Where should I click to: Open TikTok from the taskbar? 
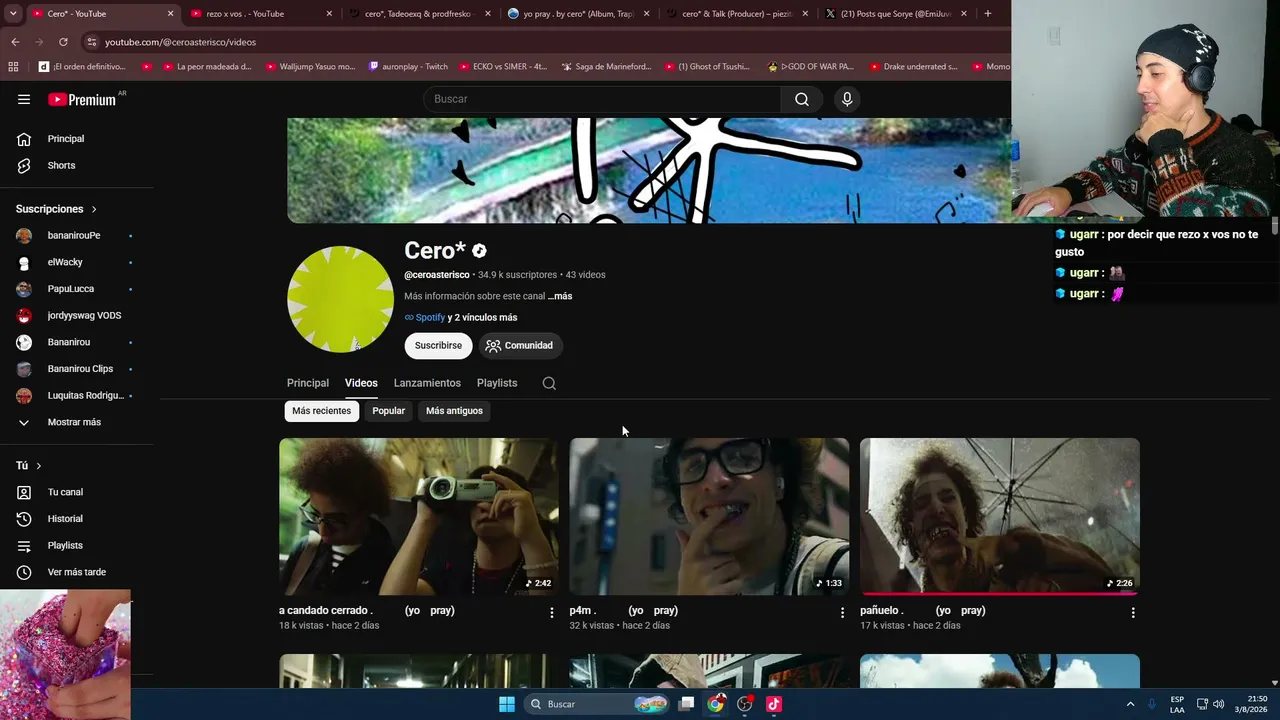(773, 704)
